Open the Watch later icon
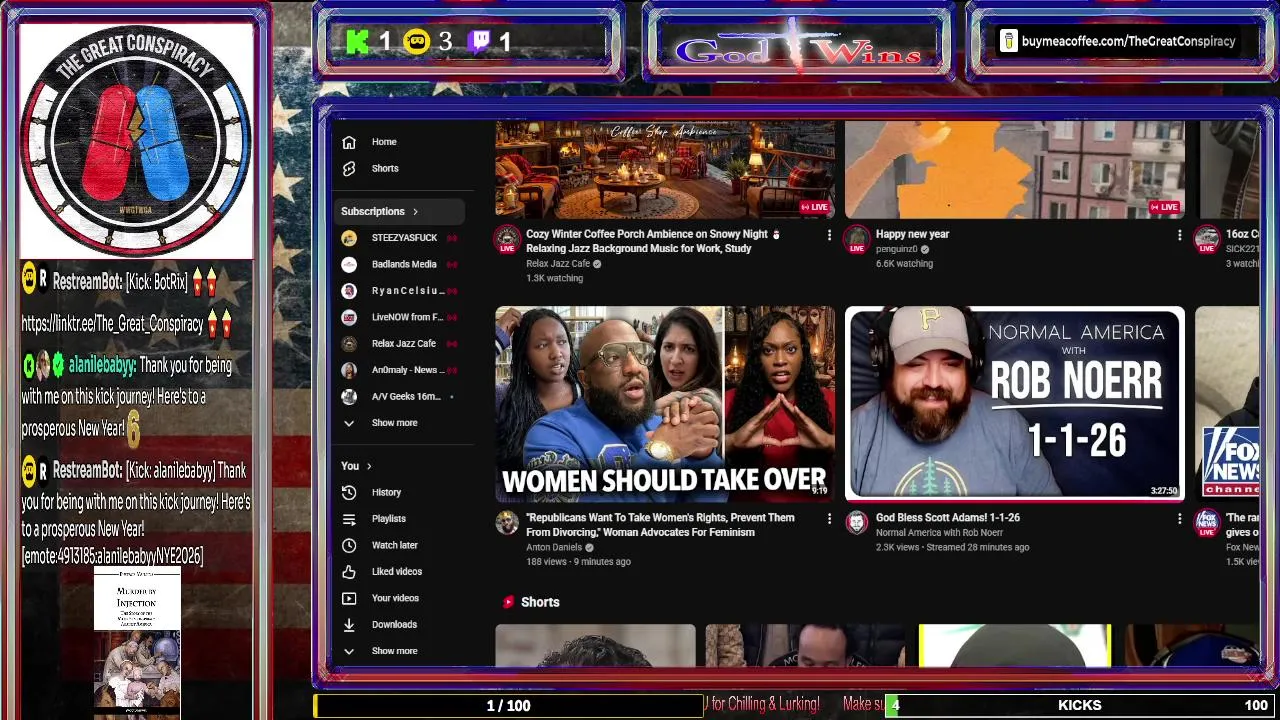Screen dimensions: 1280x720 click(349, 545)
